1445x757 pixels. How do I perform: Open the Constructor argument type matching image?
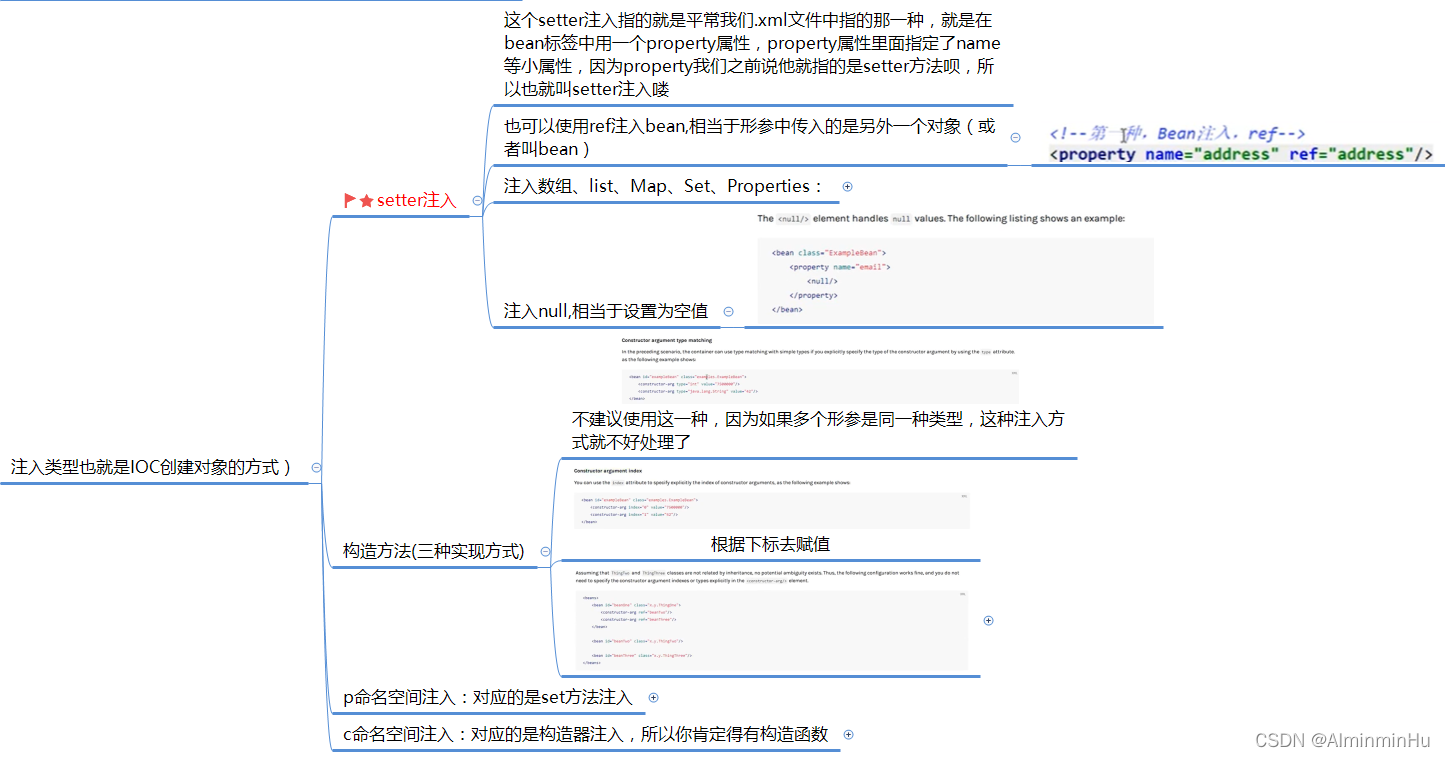820,369
